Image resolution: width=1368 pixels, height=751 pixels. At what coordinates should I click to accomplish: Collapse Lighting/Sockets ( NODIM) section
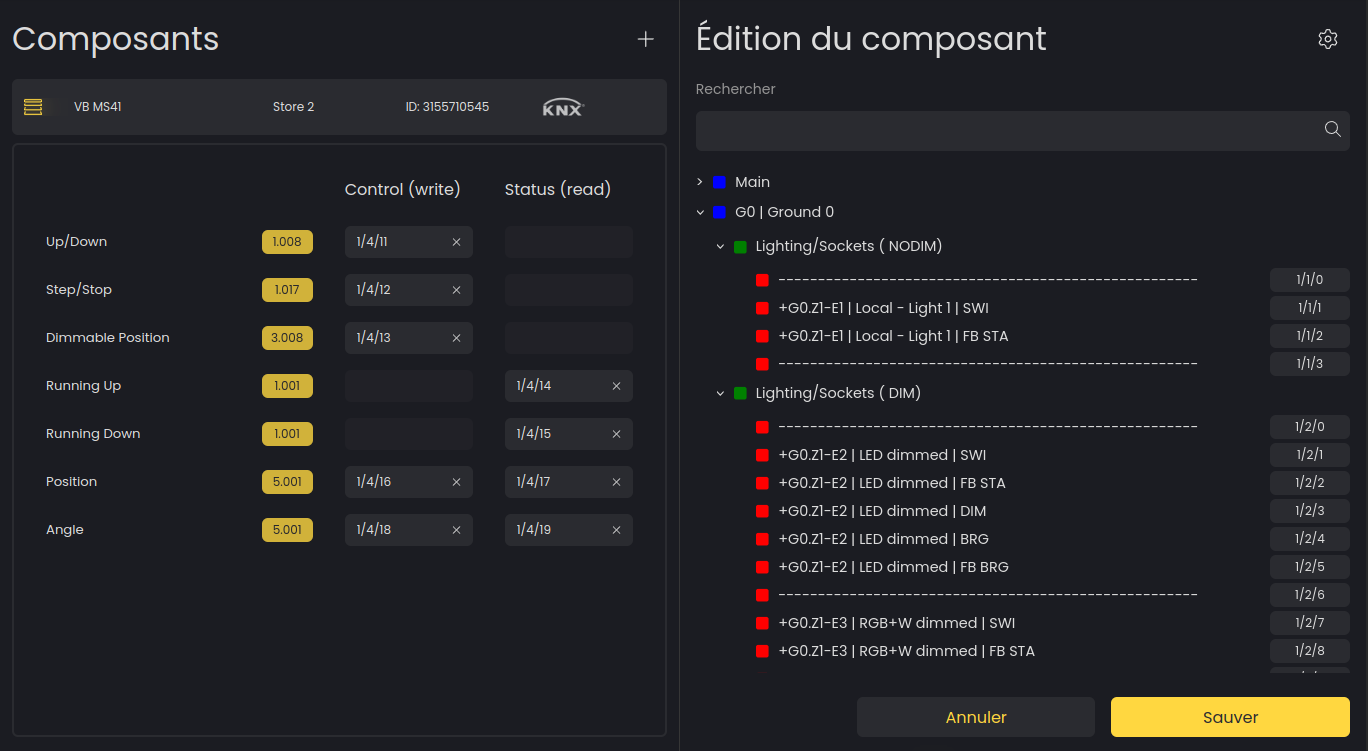tap(720, 246)
